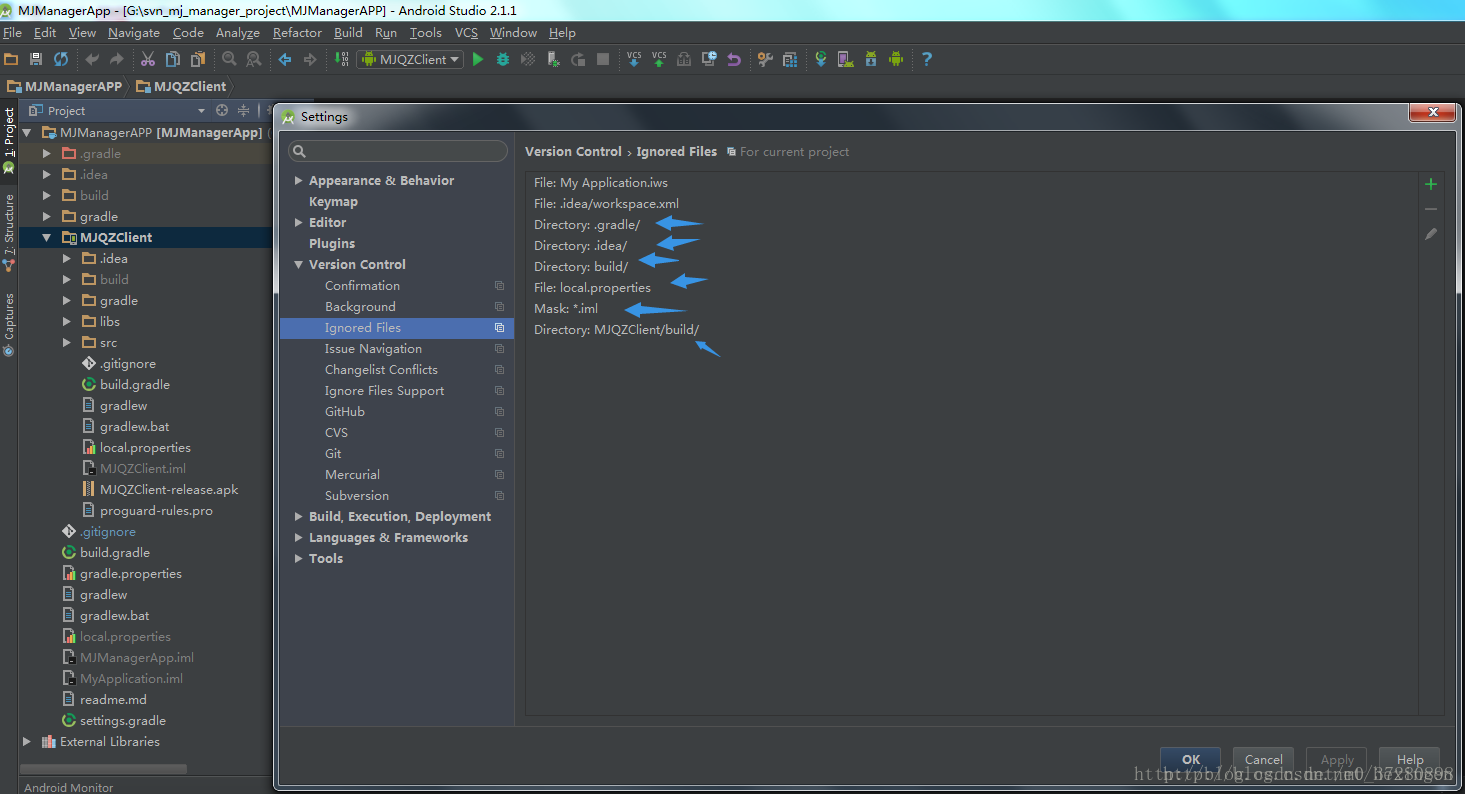The height and width of the screenshot is (794, 1465).
Task: Open the VCS menu
Action: 466,33
